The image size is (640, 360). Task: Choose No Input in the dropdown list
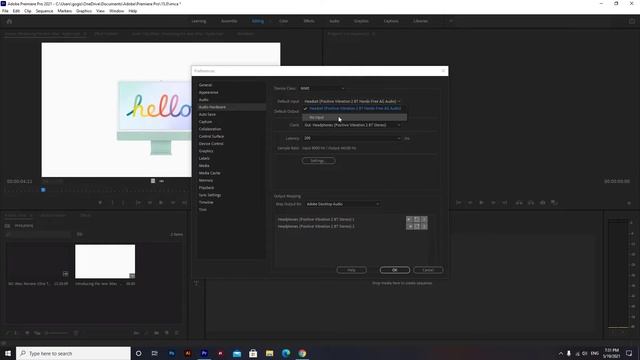354,118
